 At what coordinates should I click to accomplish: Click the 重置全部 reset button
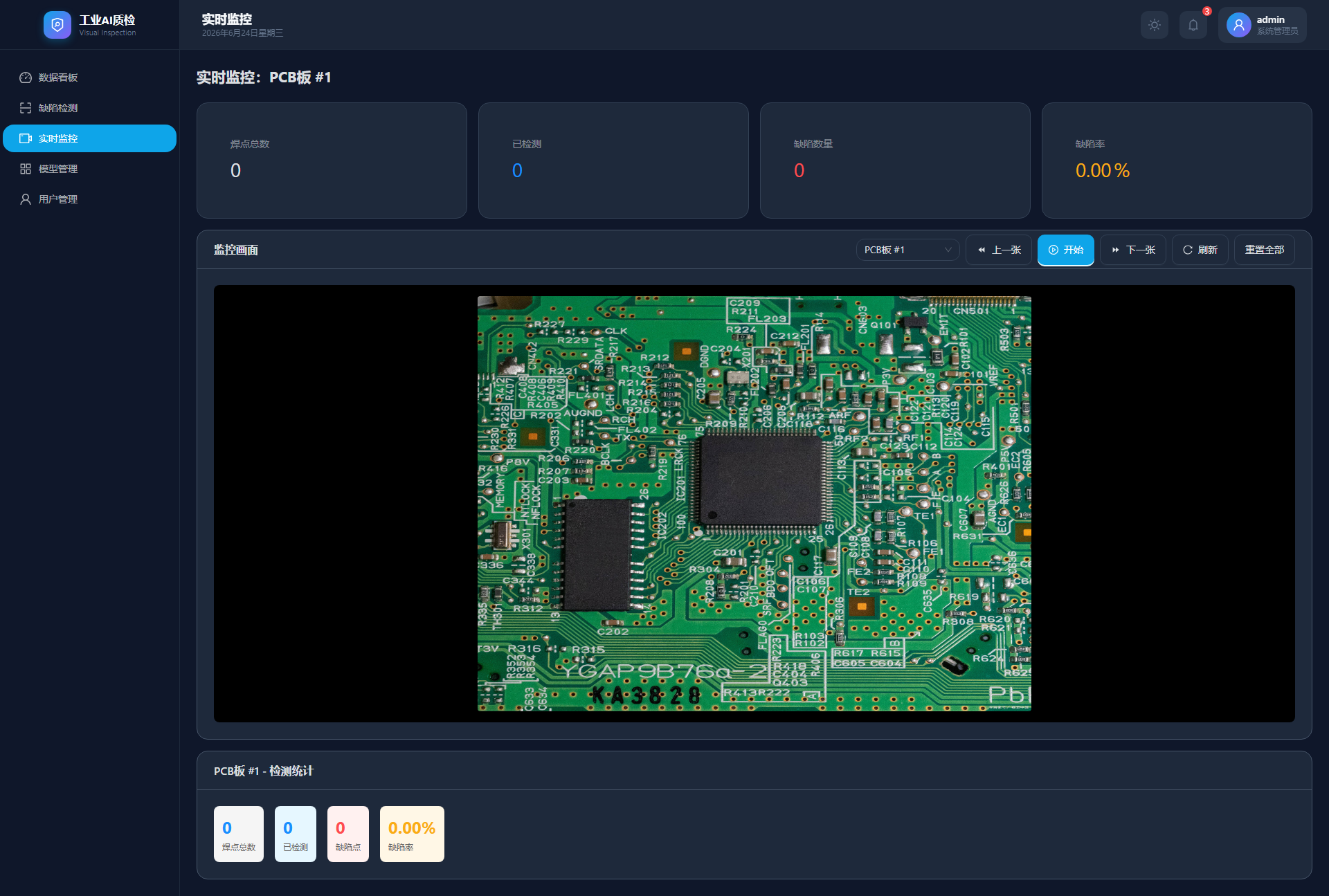[1264, 250]
